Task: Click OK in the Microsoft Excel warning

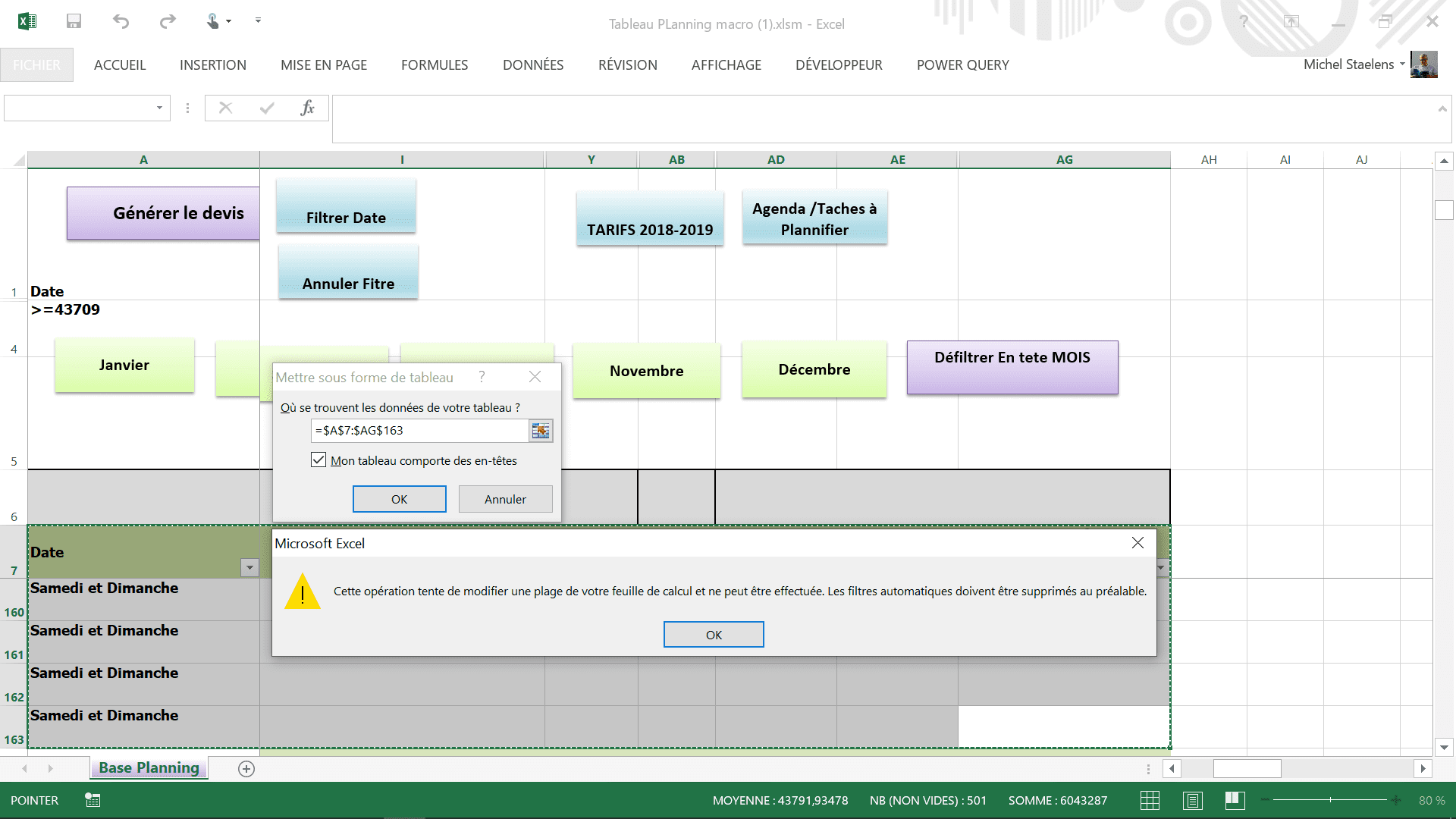Action: tap(714, 635)
